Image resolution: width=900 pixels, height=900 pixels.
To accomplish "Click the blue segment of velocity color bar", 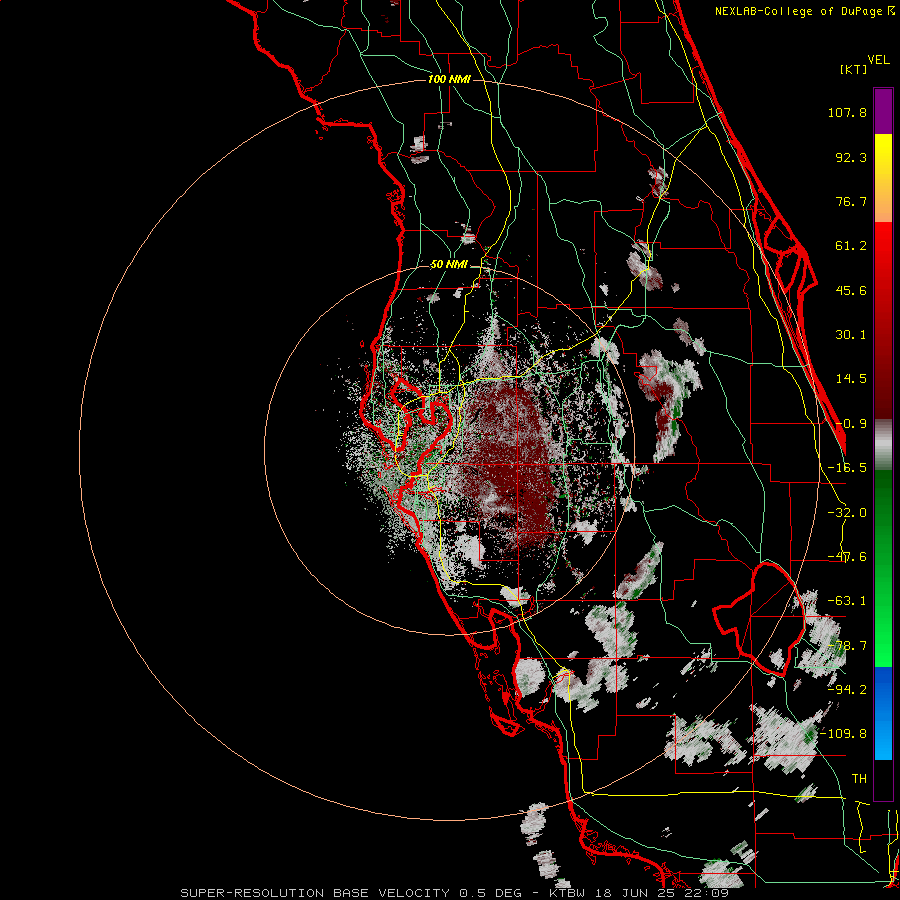I will [883, 713].
